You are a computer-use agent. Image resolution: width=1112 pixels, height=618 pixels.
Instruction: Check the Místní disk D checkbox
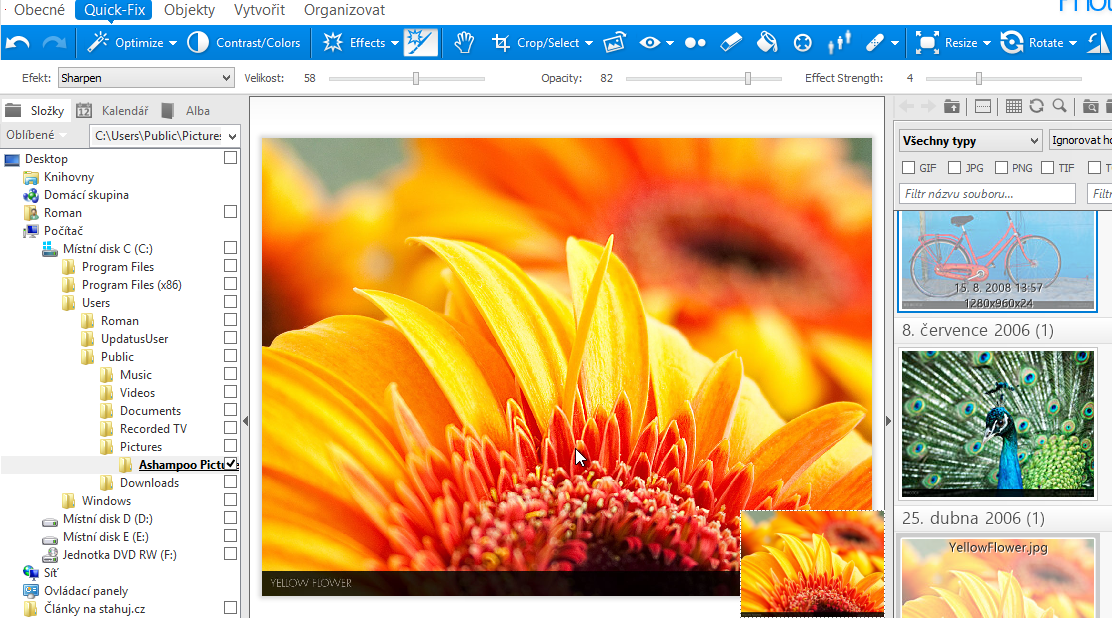230,518
